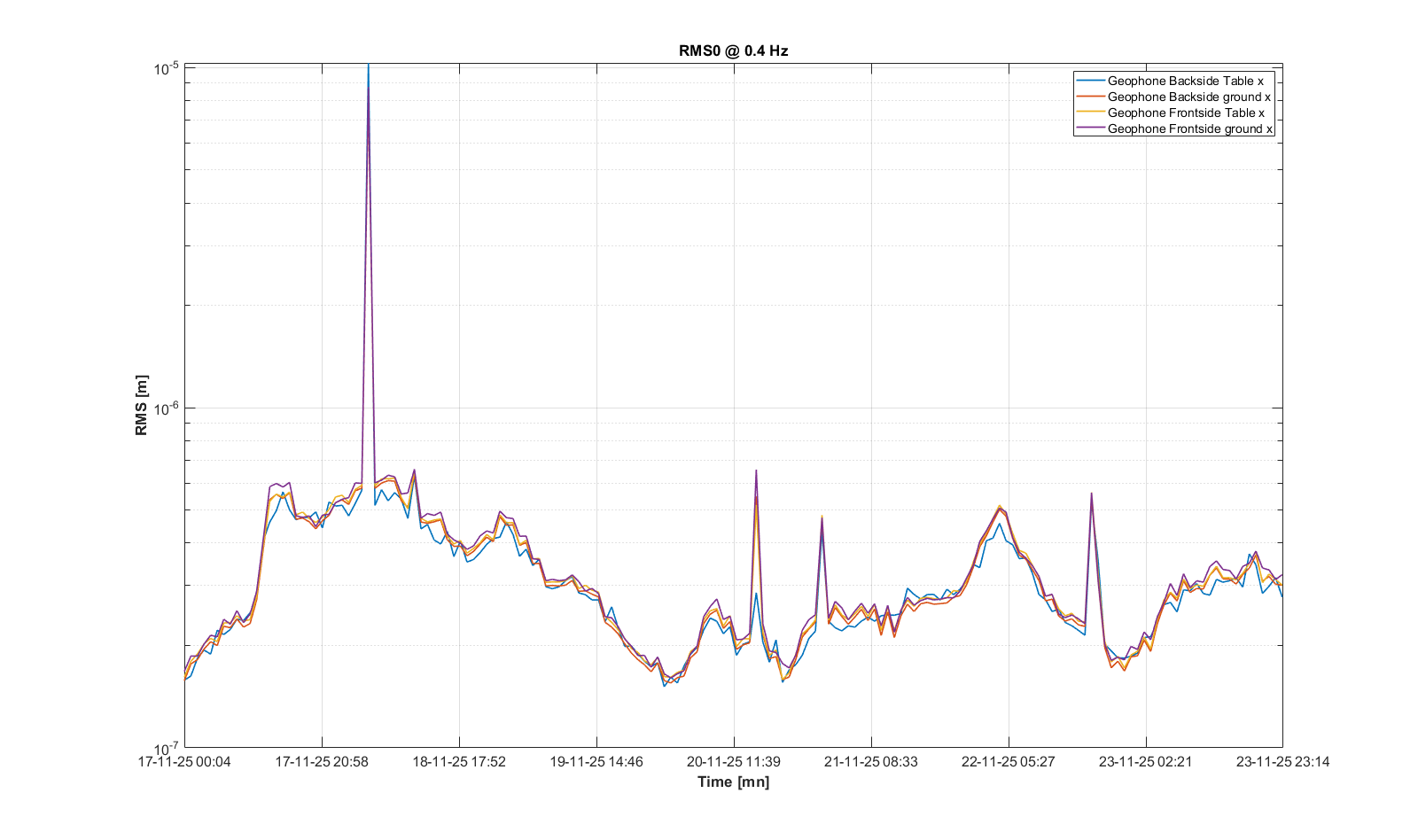Select legend entry "Geophone Frontside Table x"
This screenshot has width=1418, height=840.
pyautogui.click(x=1186, y=113)
